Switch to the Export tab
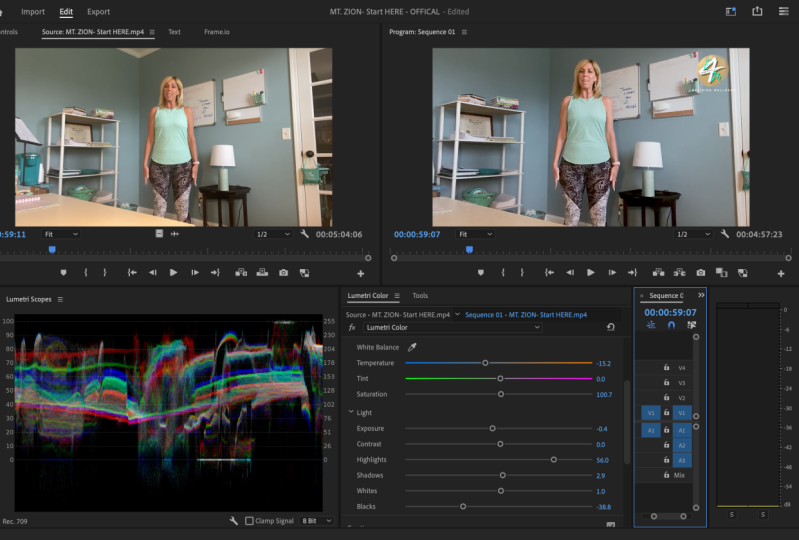799x540 pixels. pyautogui.click(x=98, y=11)
